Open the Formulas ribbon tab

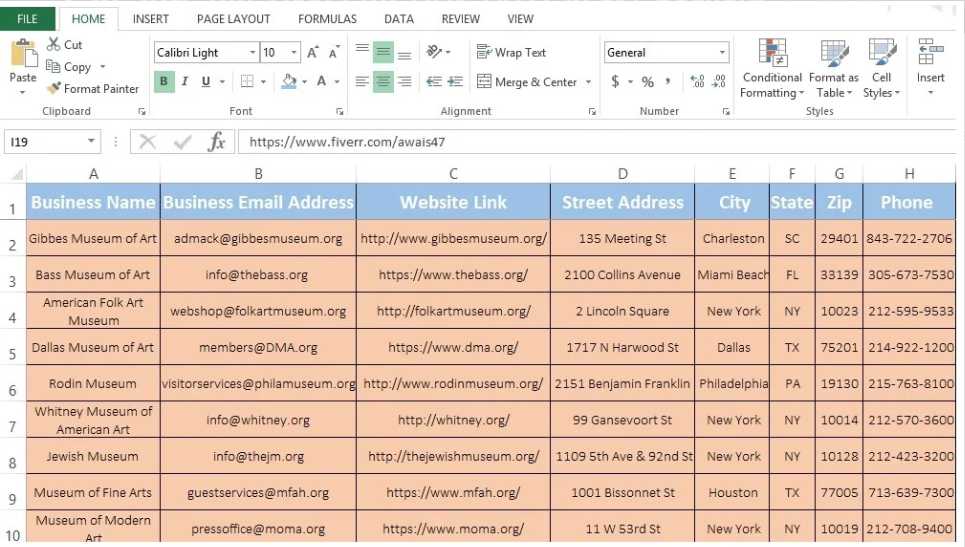[327, 19]
